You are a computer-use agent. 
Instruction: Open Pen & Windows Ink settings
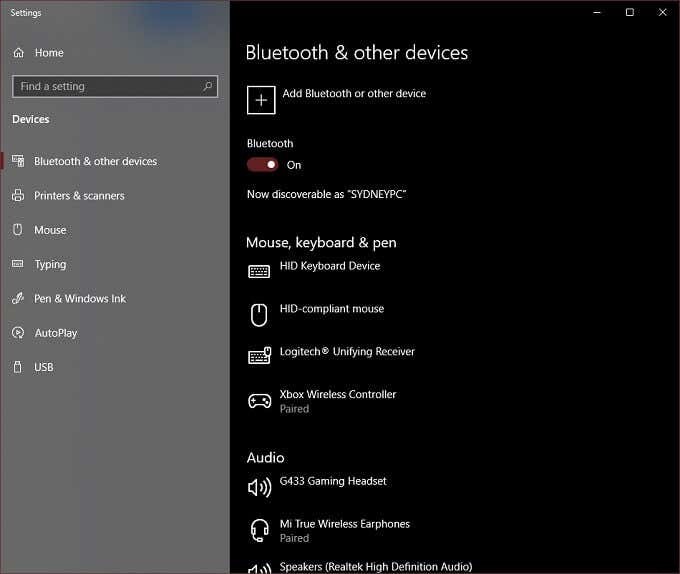click(115, 298)
